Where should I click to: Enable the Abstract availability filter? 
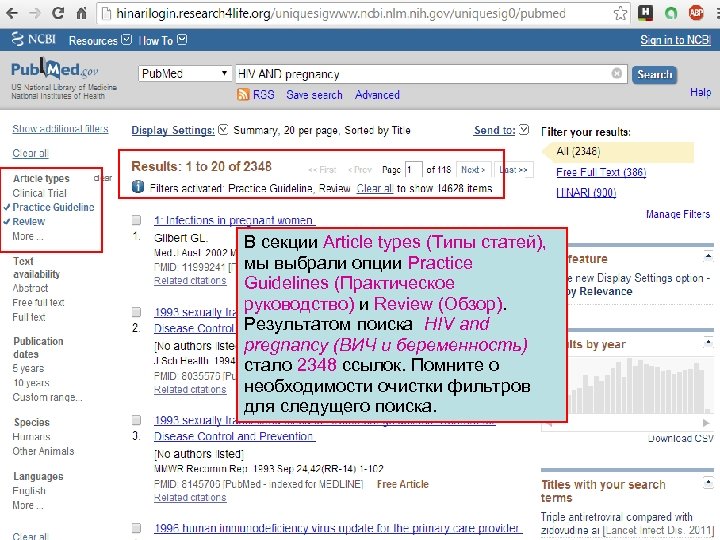pos(30,288)
